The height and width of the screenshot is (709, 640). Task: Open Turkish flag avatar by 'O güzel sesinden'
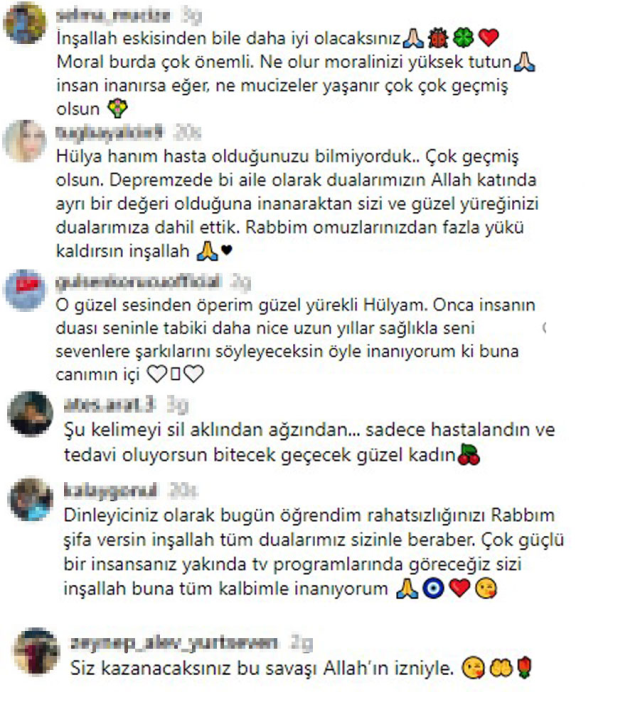[x=25, y=290]
